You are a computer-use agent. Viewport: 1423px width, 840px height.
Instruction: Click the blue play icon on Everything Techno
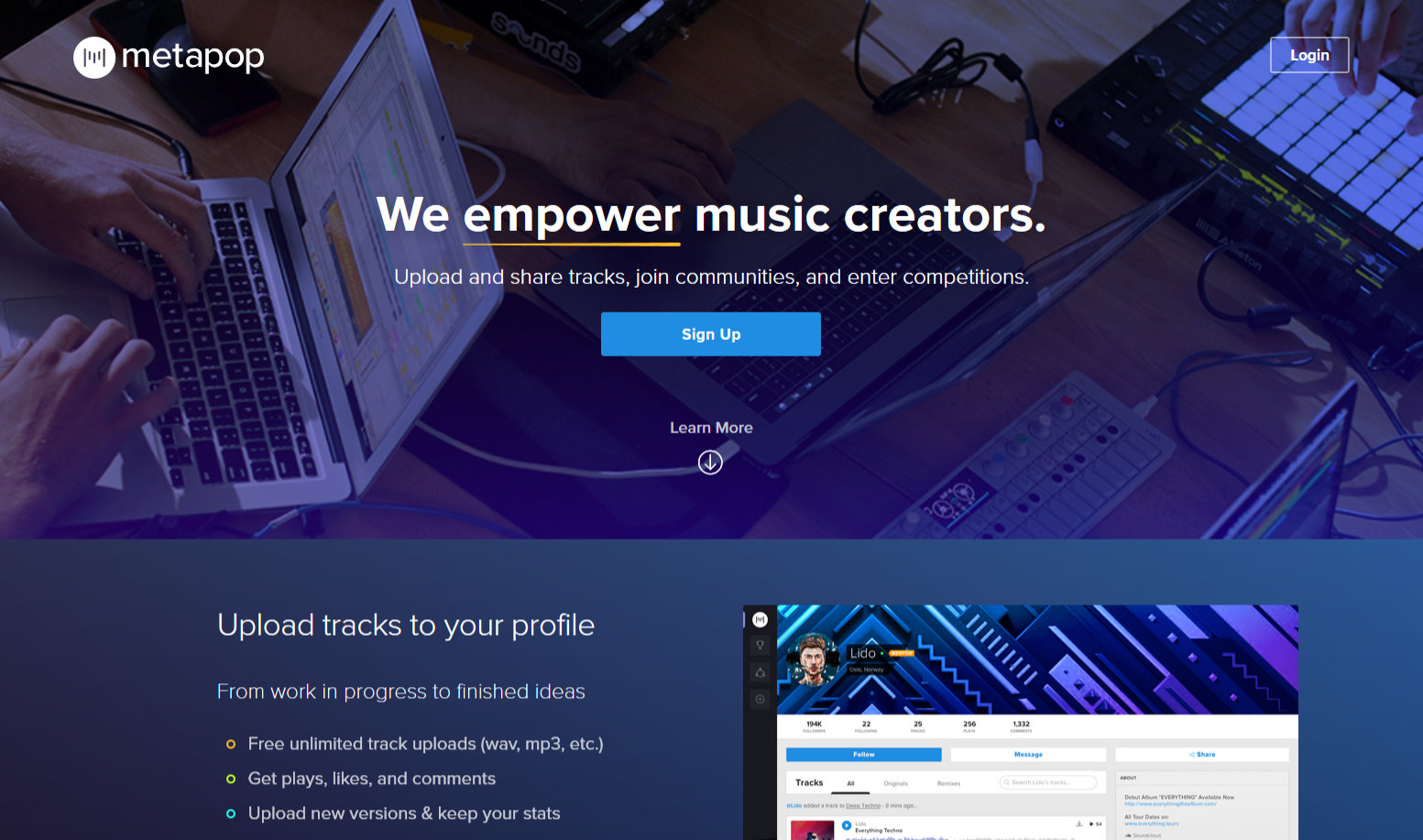pyautogui.click(x=847, y=825)
